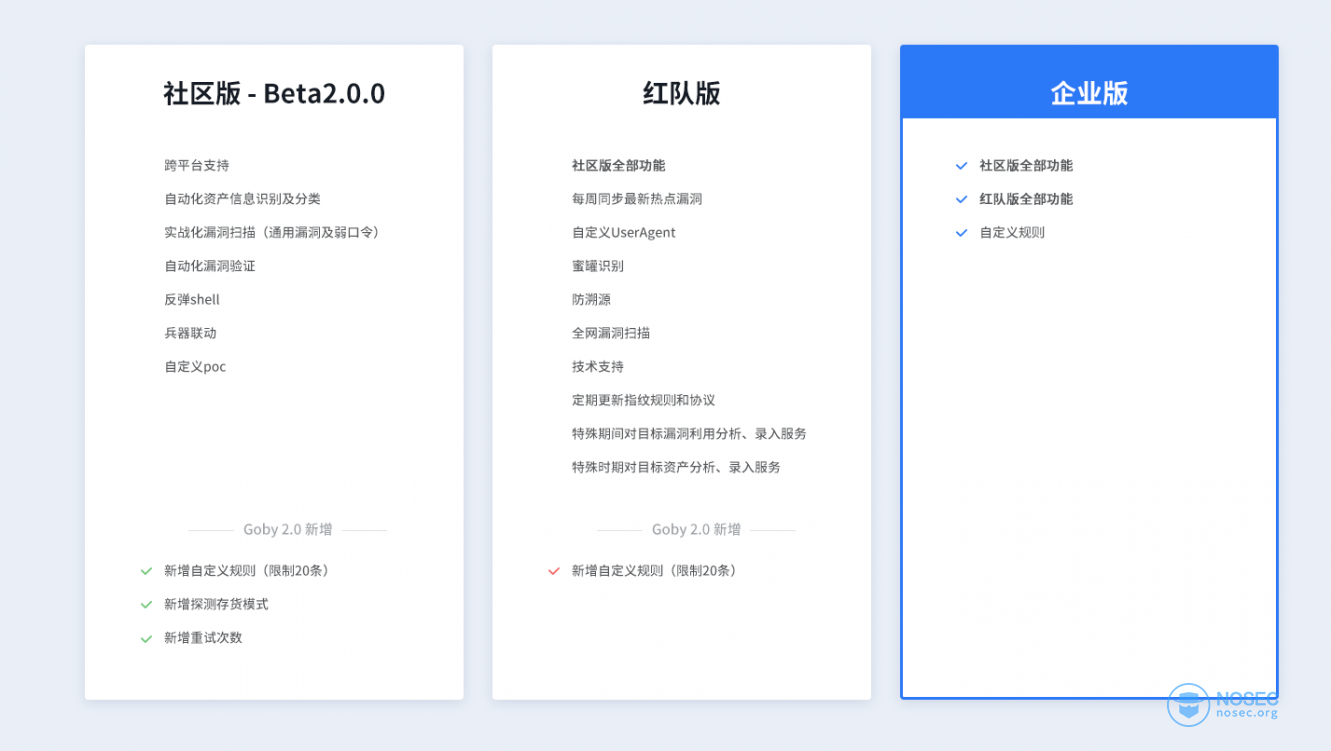Click Goby 2.0 新增 label in 社区版 card
This screenshot has height=751, width=1331.
(288, 529)
